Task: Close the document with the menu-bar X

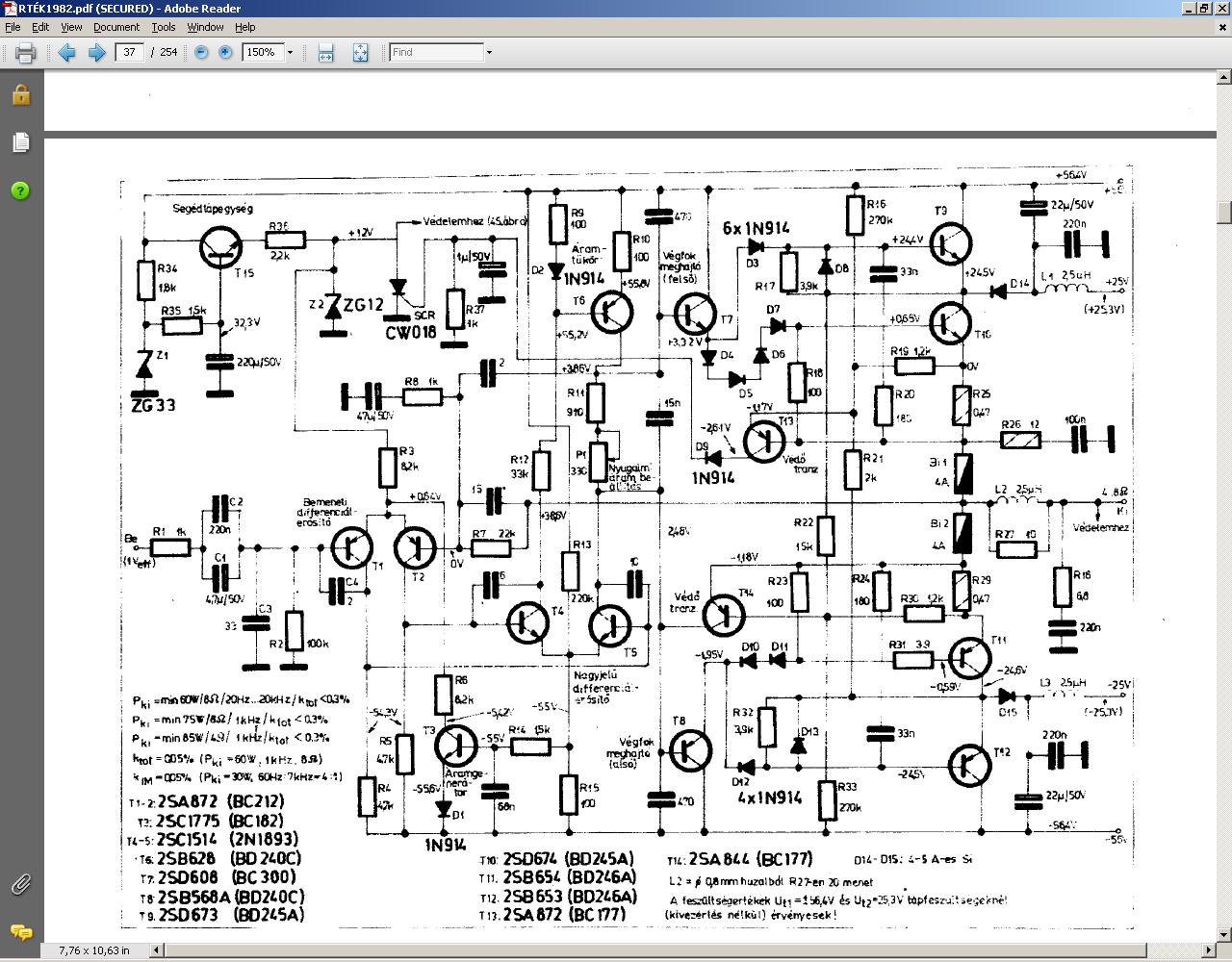Action: pos(1224,27)
